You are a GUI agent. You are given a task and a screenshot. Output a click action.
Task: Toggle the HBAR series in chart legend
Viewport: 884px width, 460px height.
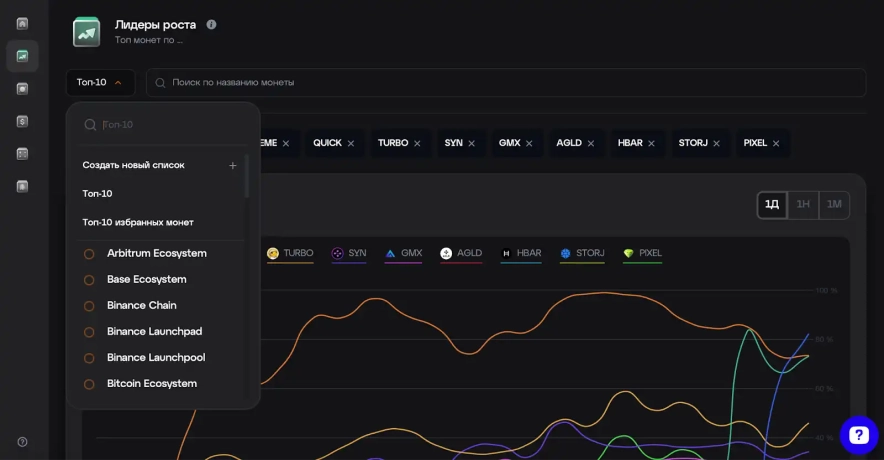point(521,254)
